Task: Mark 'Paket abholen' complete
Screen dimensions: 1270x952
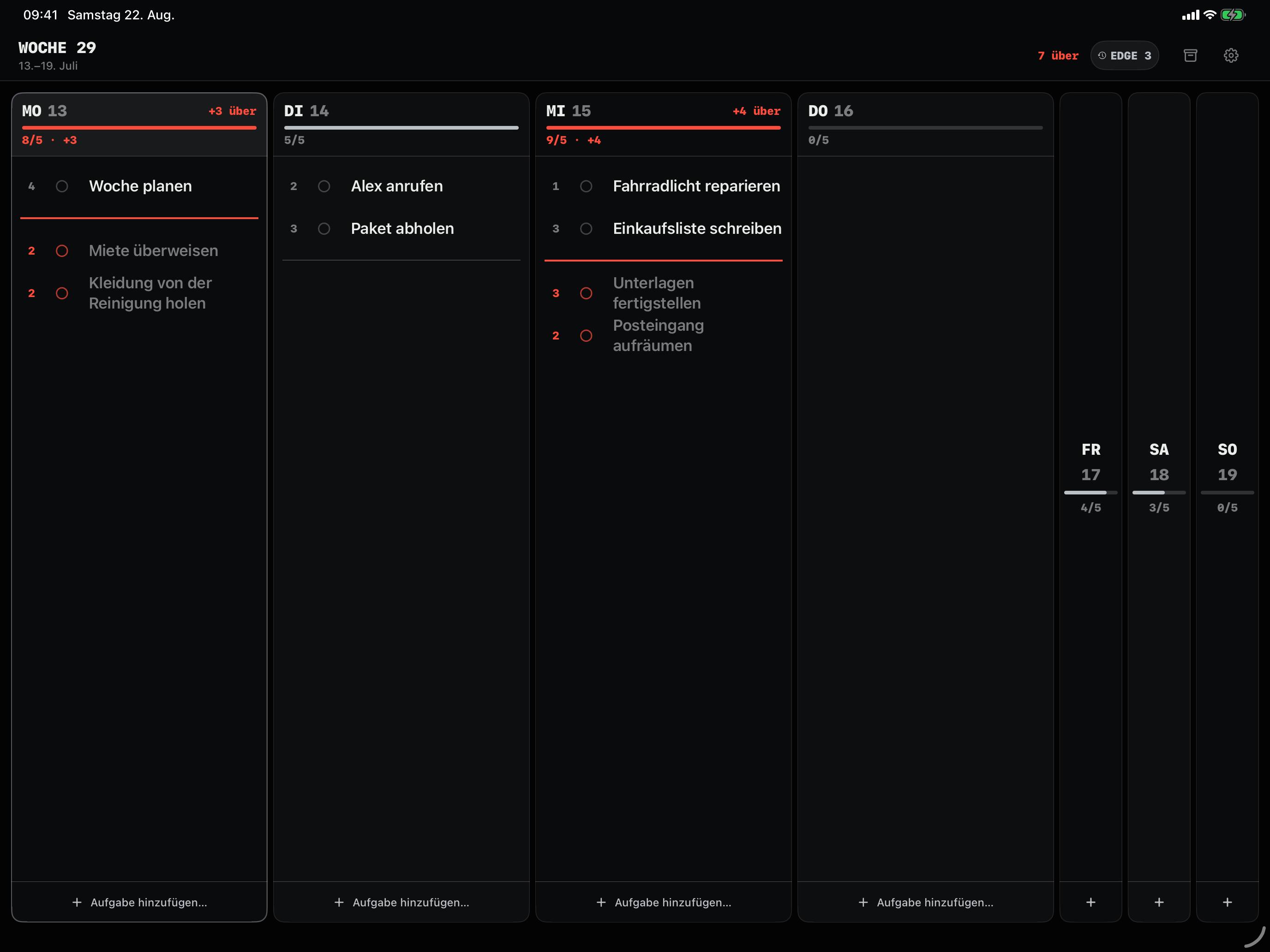Action: (x=324, y=229)
